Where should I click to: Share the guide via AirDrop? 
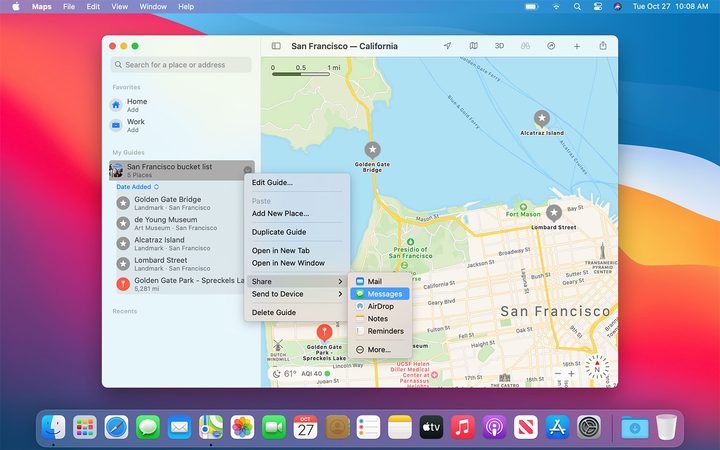tap(380, 306)
